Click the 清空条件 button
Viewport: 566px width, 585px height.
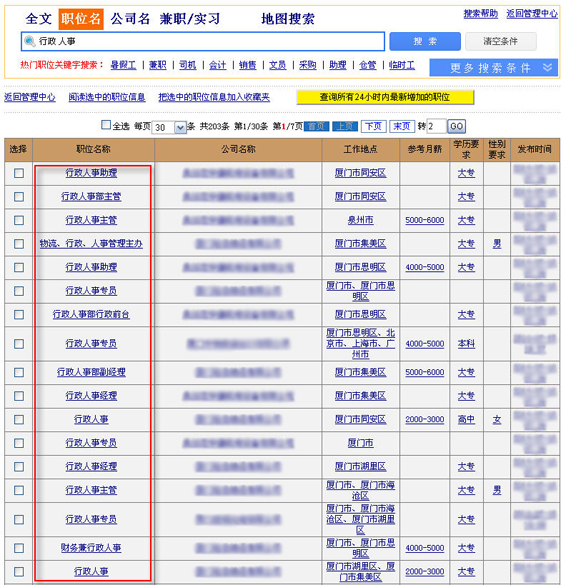tap(500, 41)
